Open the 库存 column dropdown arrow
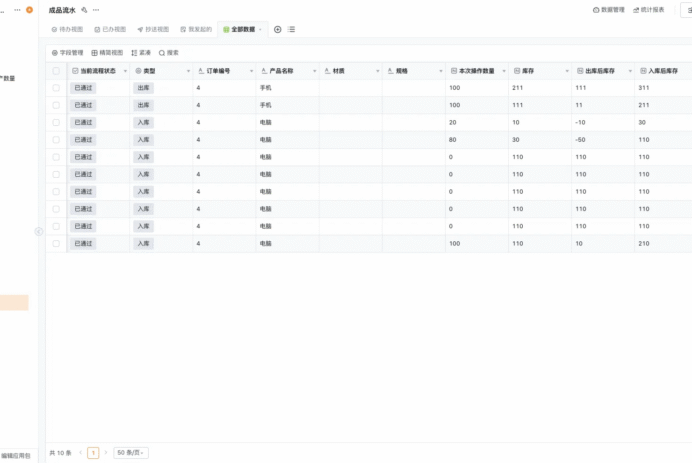 click(x=567, y=71)
